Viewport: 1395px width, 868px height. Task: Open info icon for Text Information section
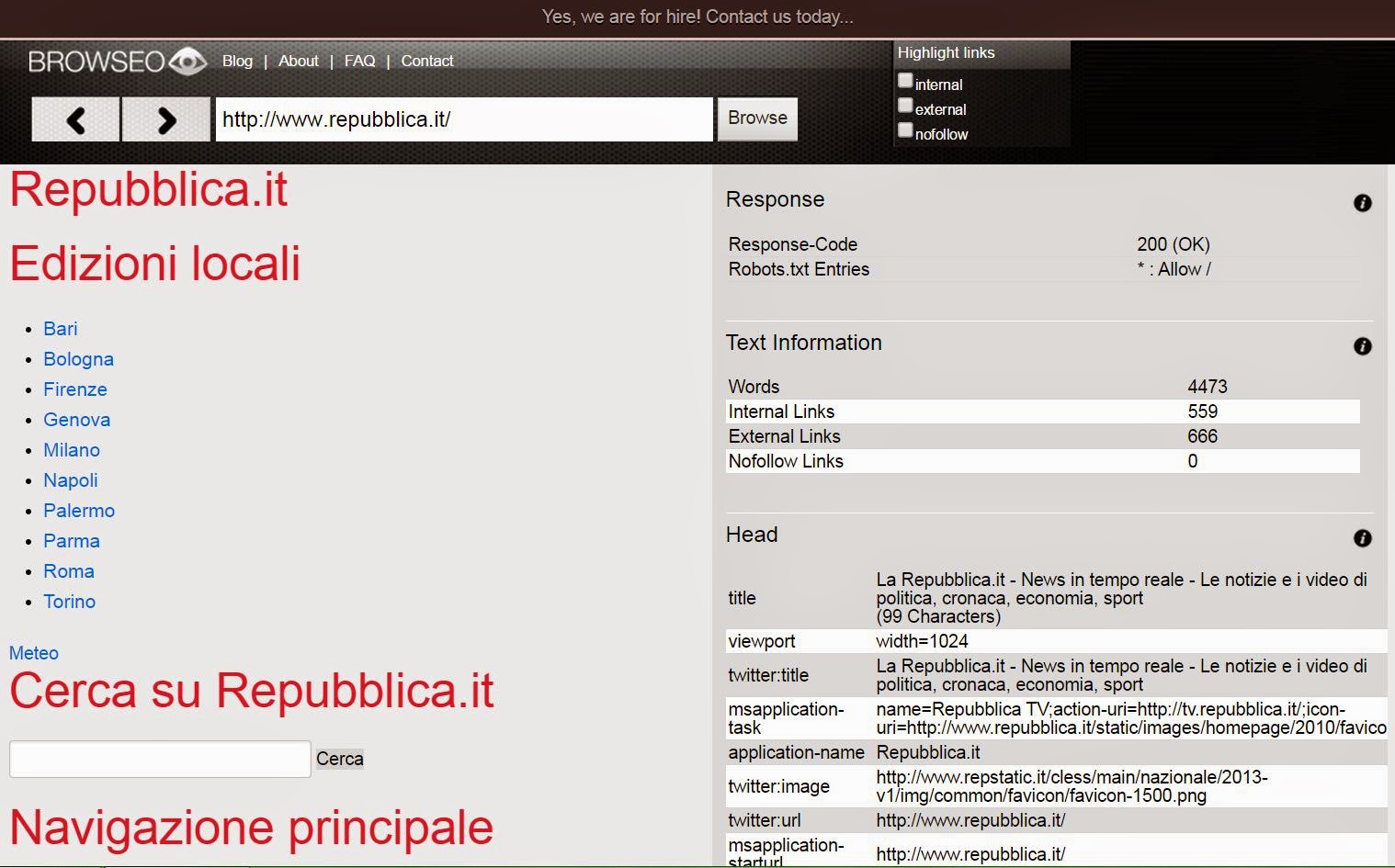pos(1363,346)
